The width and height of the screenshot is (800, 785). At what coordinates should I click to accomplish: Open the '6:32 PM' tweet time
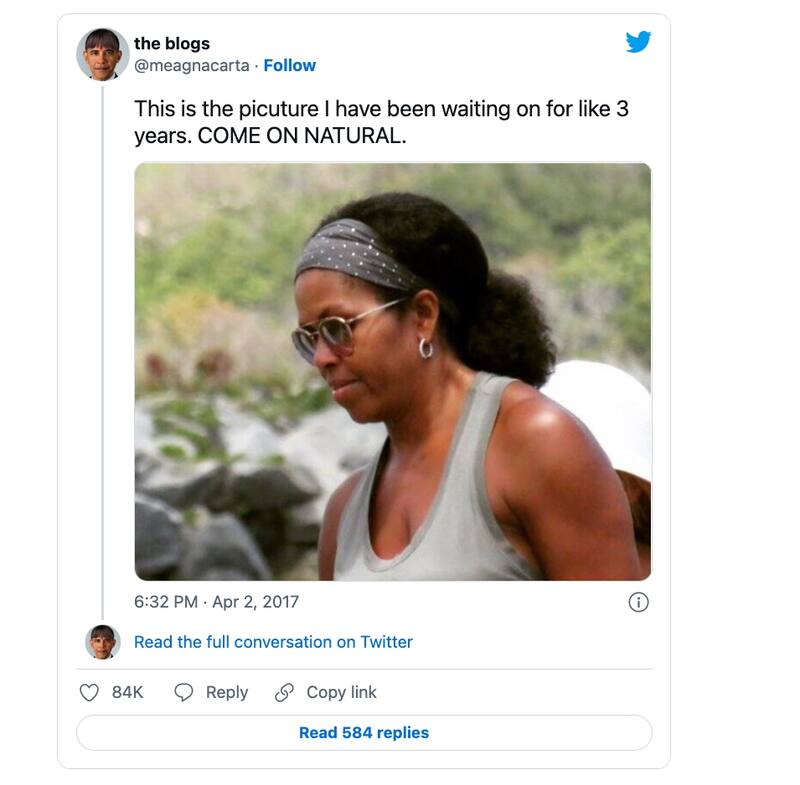(167, 602)
